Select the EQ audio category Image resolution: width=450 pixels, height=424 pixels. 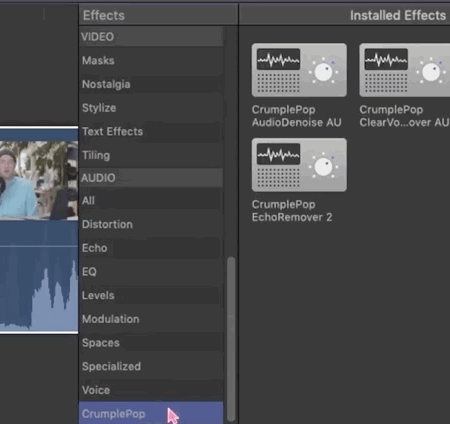click(151, 272)
